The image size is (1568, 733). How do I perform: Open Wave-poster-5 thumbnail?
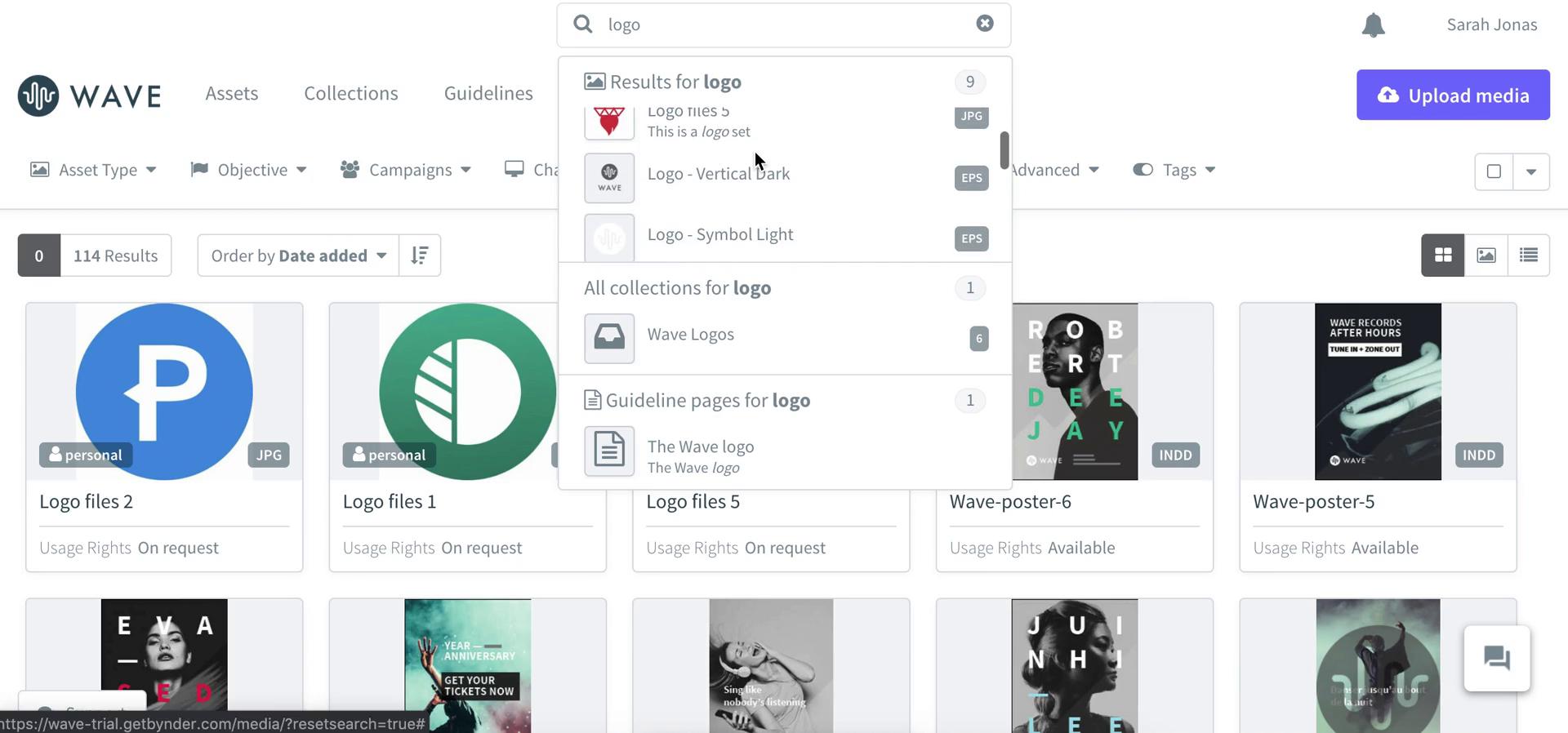click(1378, 392)
